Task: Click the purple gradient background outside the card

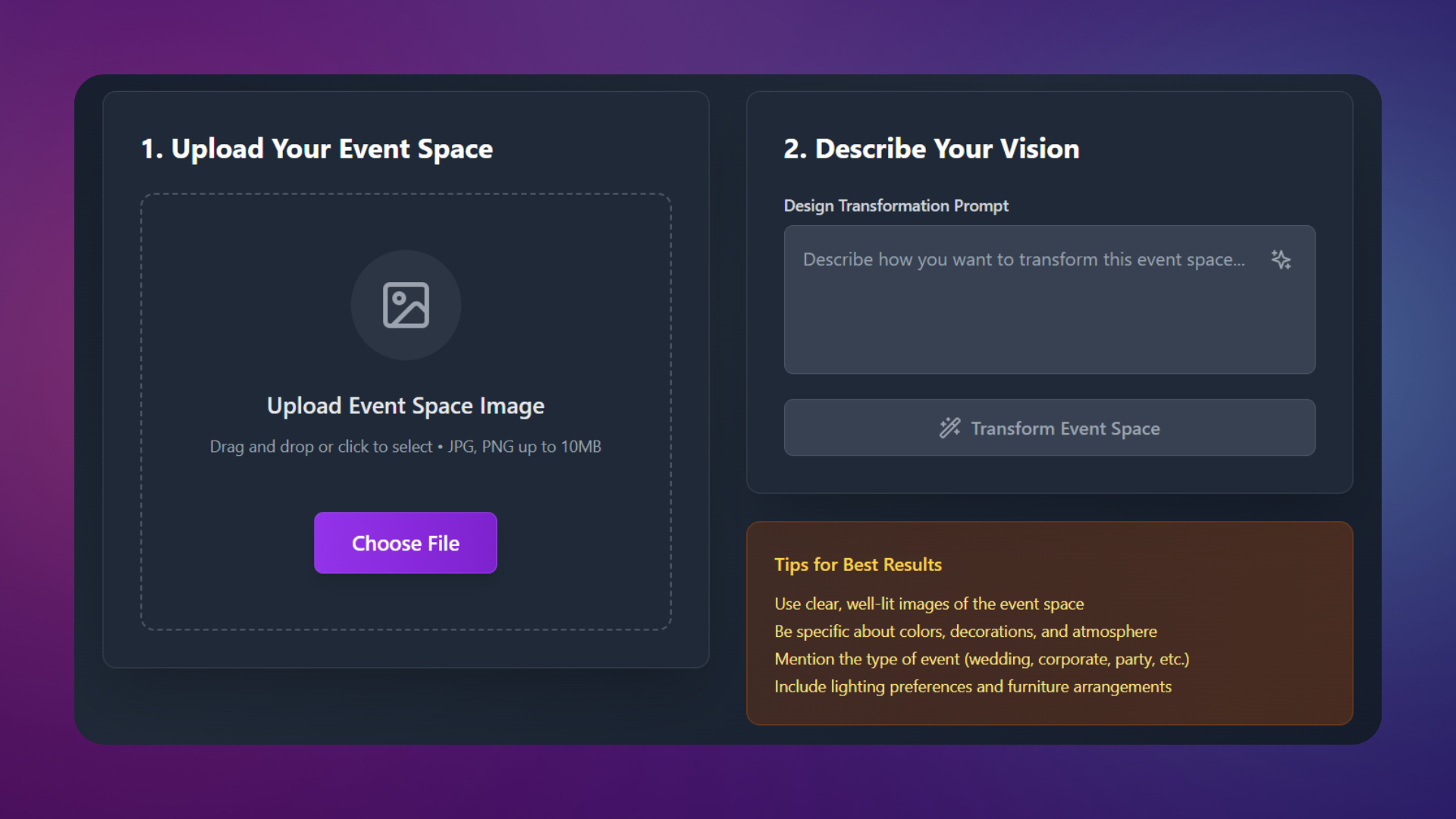Action: pyautogui.click(x=728, y=34)
